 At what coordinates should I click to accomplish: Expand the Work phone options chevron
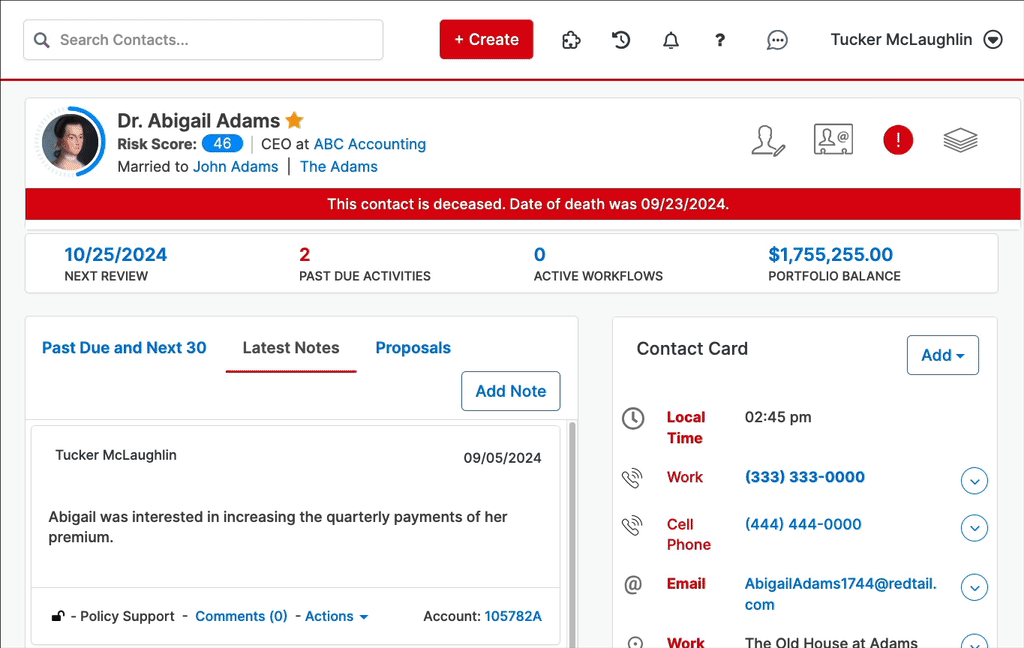pos(974,481)
